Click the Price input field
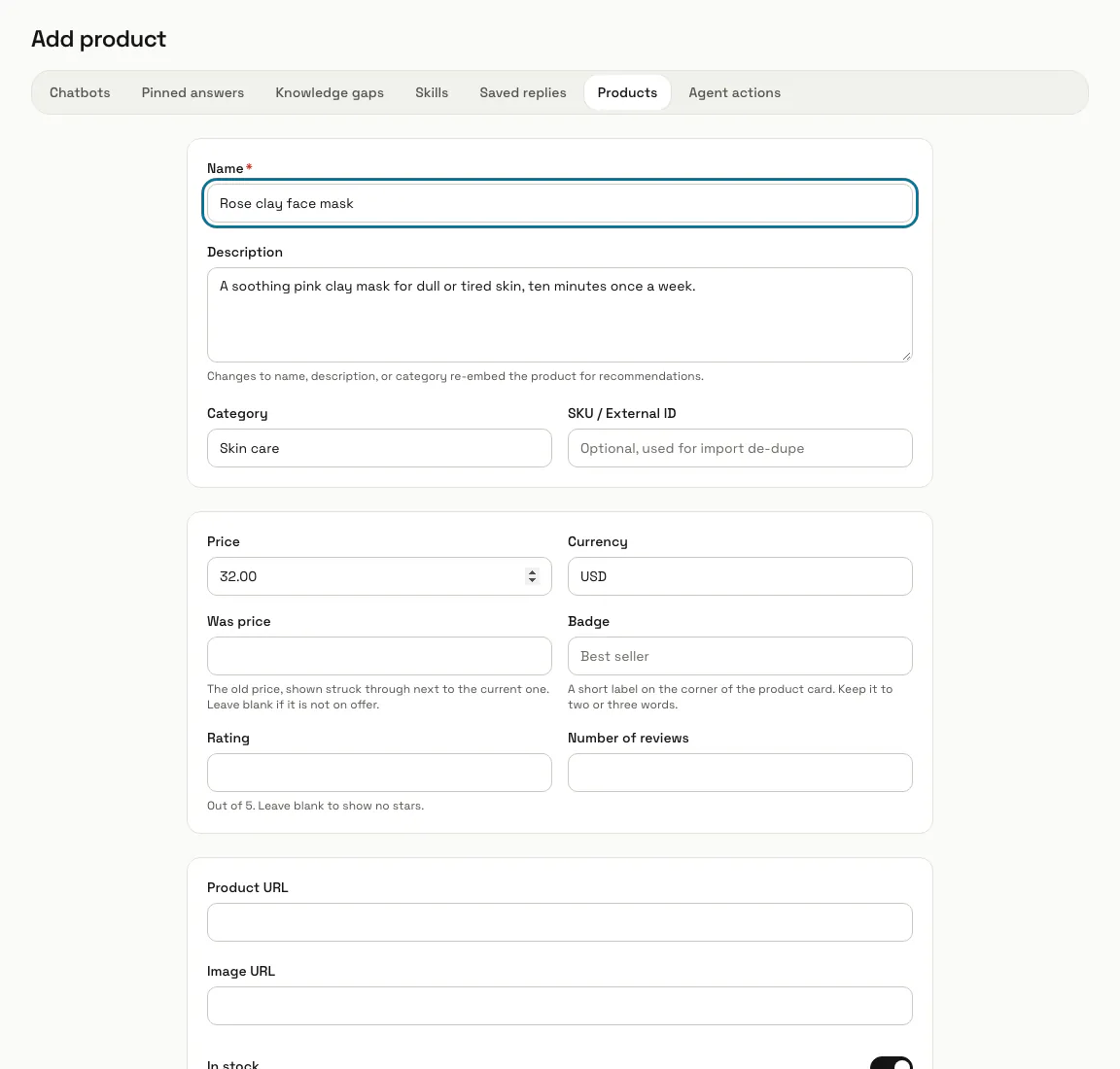This screenshot has height=1069, width=1120. point(379,576)
